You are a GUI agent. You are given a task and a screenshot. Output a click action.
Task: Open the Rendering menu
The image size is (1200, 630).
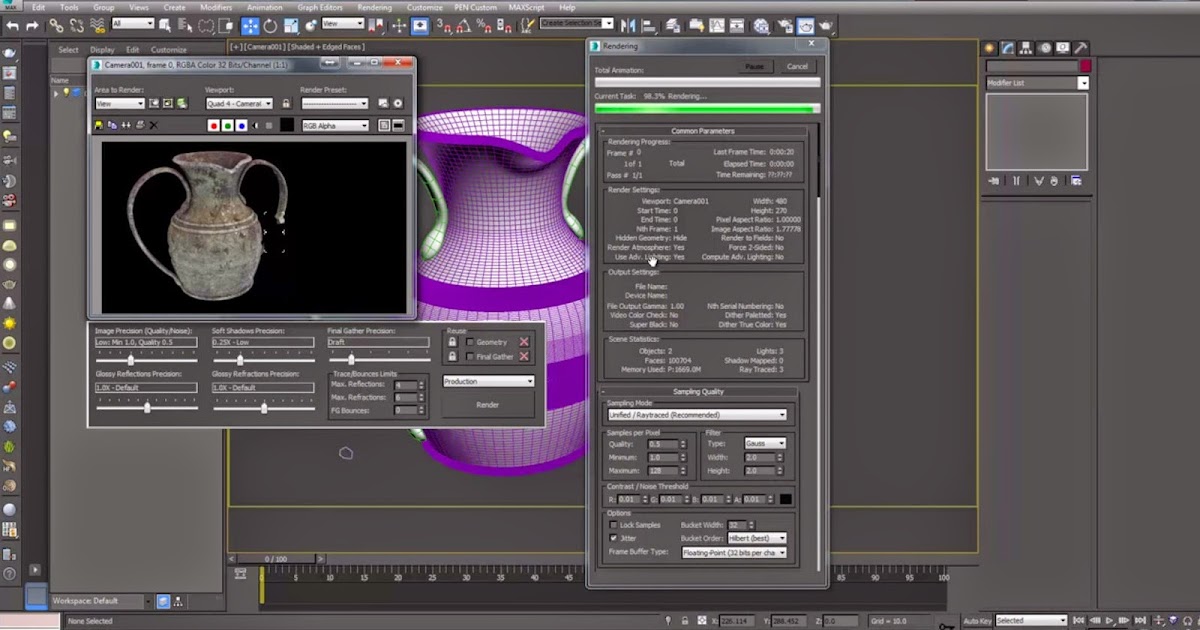374,7
